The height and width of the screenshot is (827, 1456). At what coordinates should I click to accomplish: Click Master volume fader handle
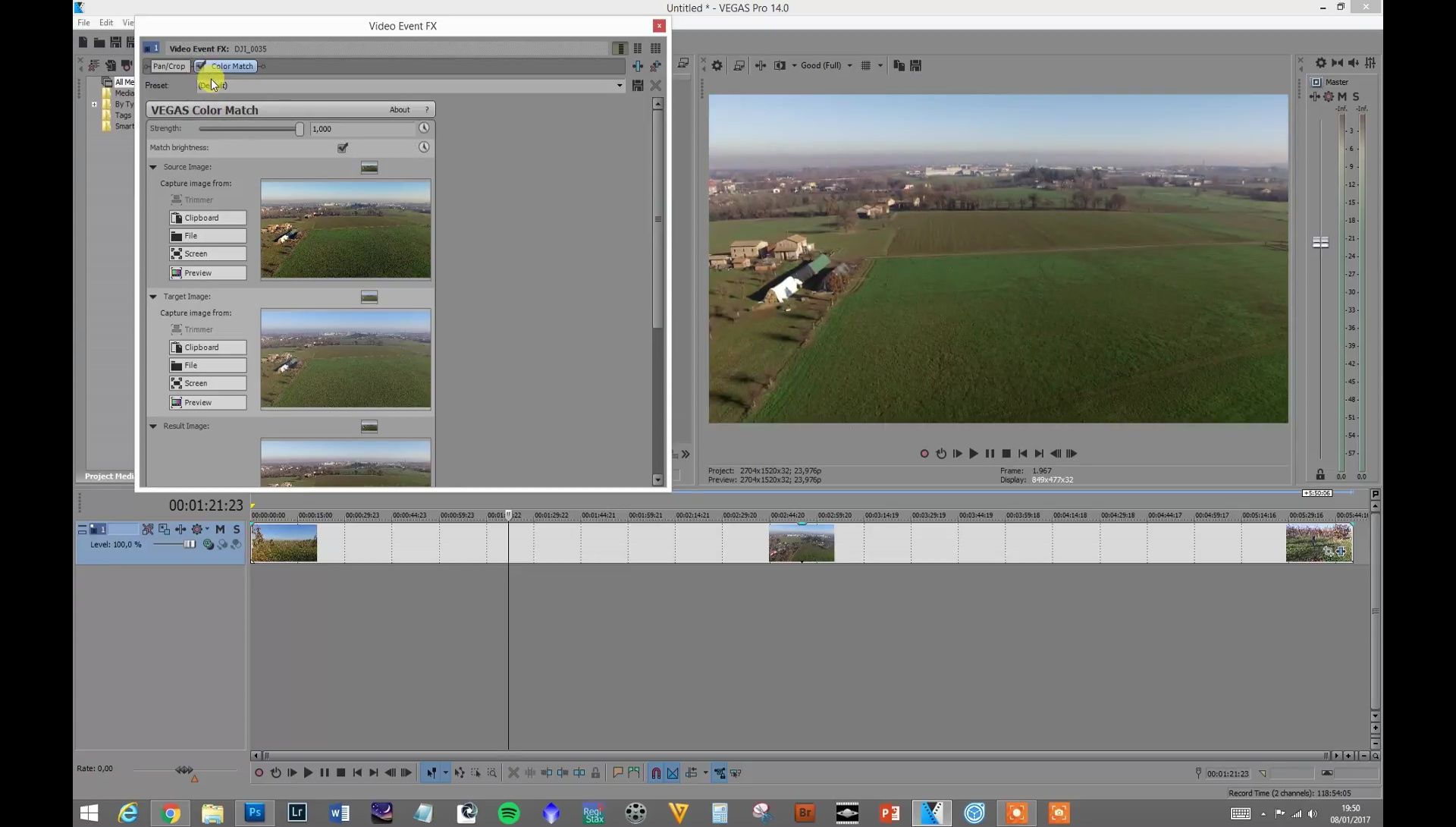pyautogui.click(x=1320, y=243)
